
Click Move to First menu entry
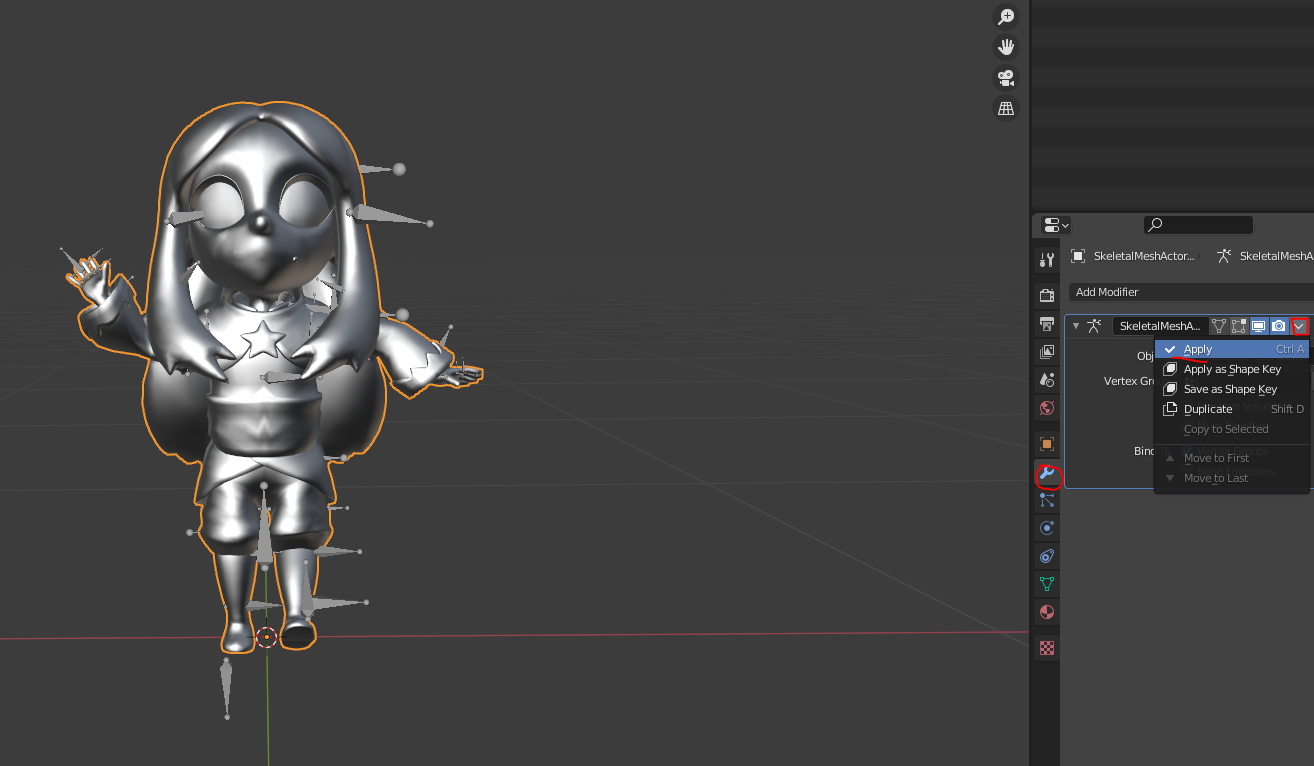[x=1232, y=458]
